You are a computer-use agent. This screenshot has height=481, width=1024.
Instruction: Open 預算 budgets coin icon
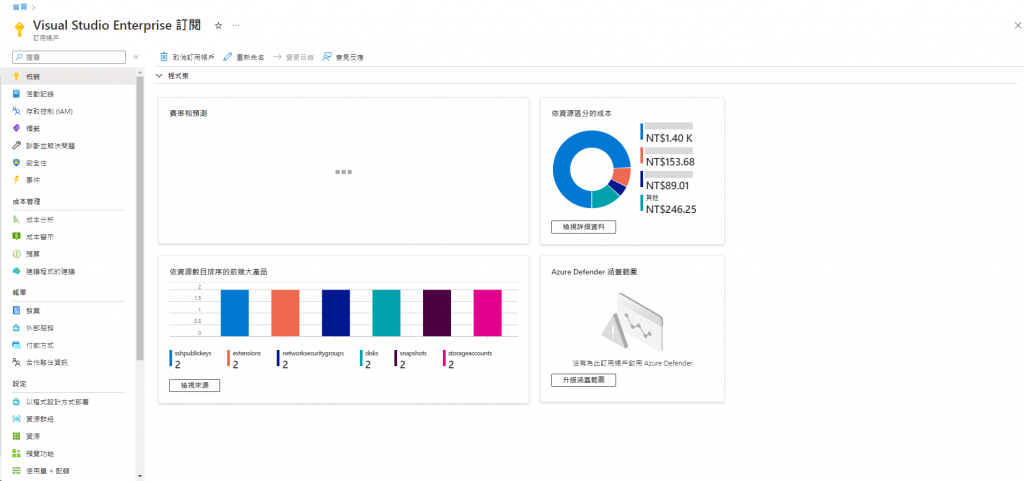pos(16,254)
